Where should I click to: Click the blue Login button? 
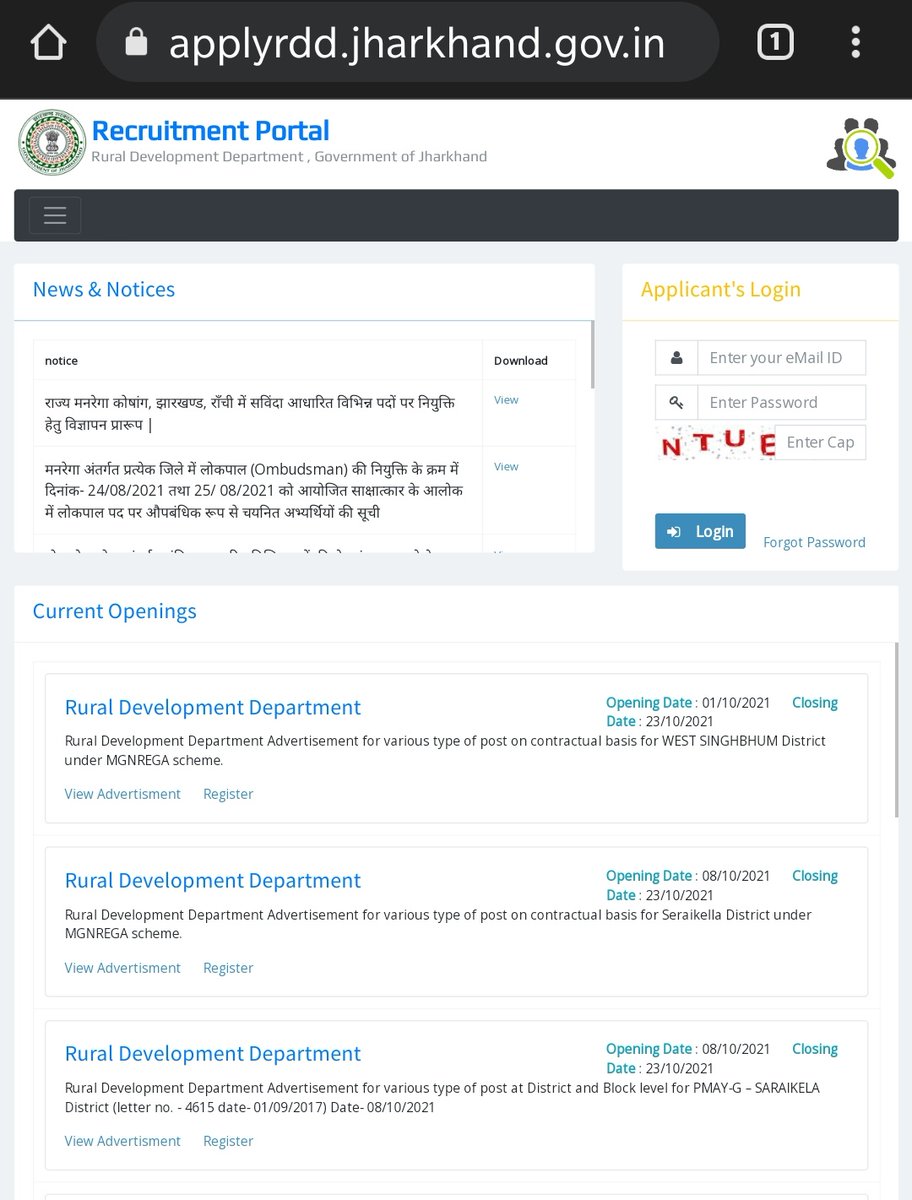[701, 531]
